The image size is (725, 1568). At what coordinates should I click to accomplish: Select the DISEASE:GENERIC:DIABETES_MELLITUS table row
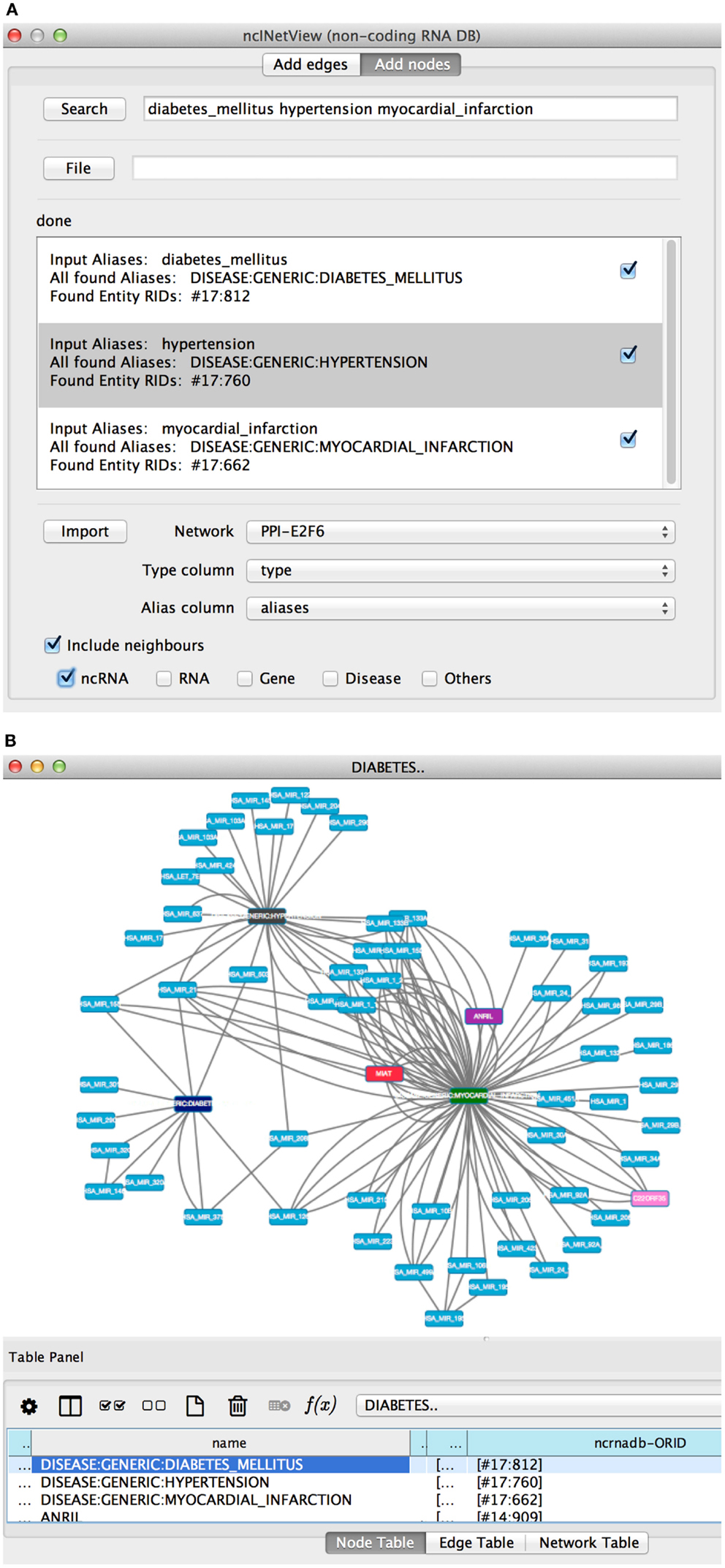click(x=364, y=1464)
